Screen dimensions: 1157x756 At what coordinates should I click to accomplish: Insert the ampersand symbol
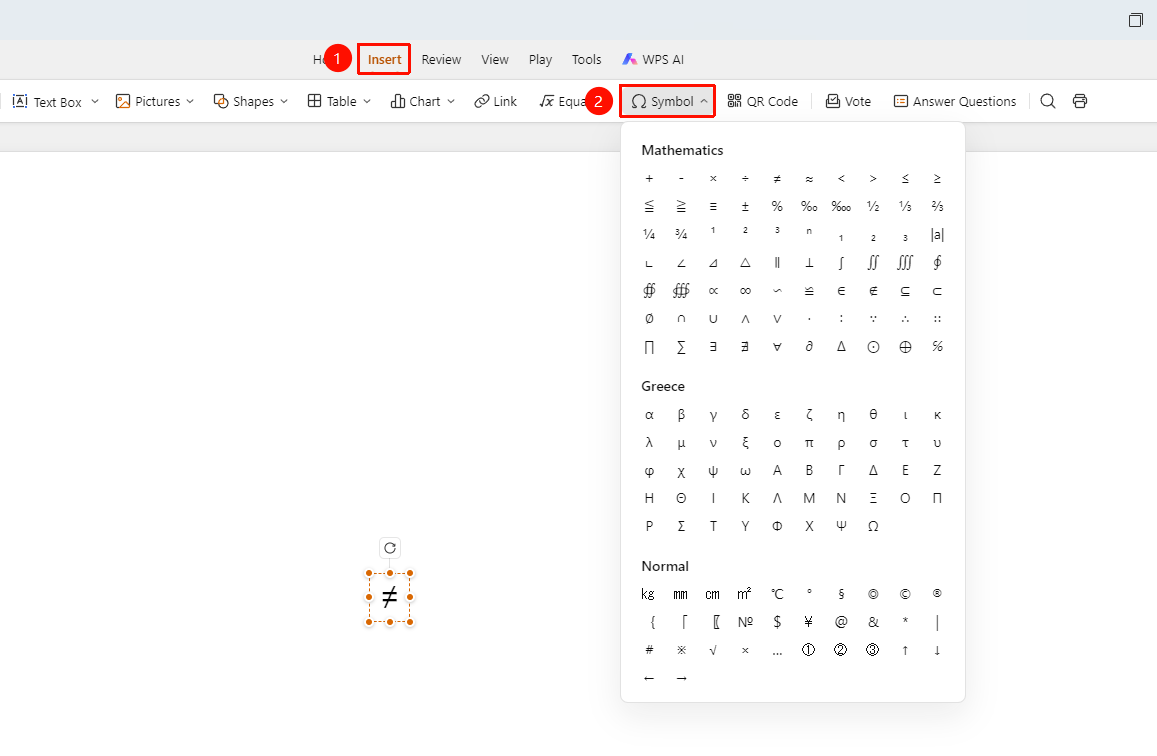tap(873, 622)
